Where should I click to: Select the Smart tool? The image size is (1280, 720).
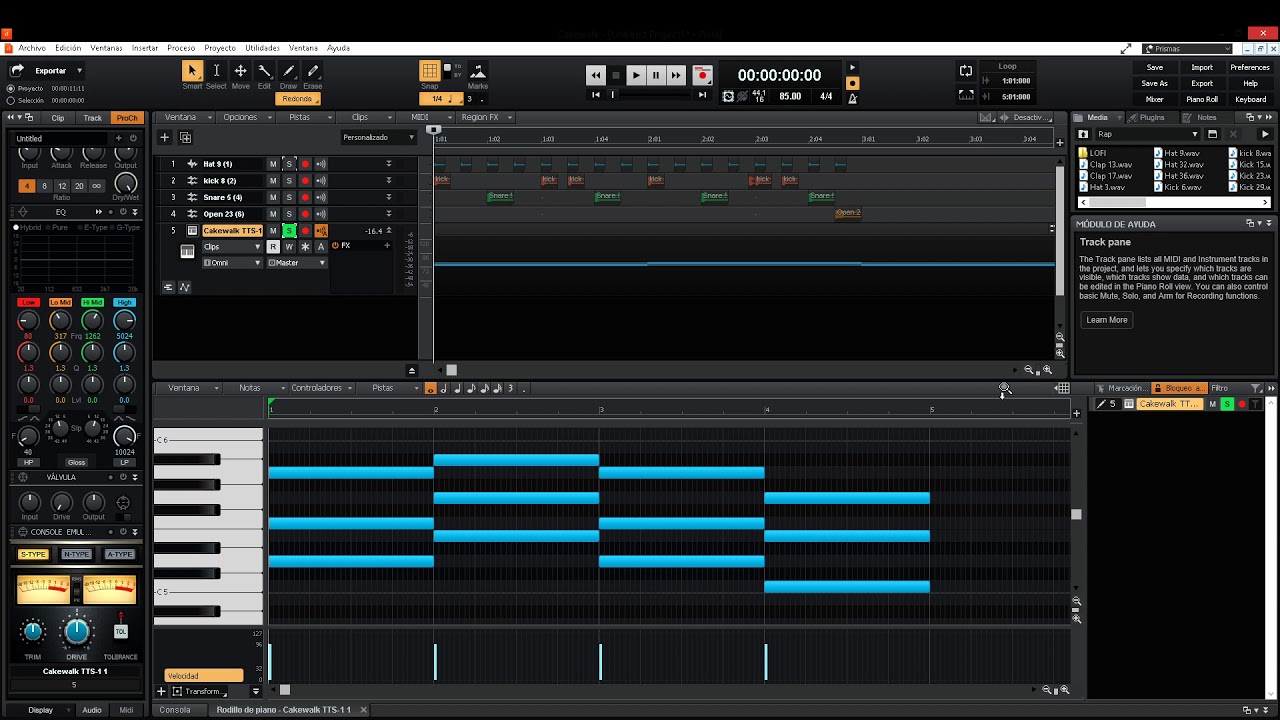(x=192, y=71)
